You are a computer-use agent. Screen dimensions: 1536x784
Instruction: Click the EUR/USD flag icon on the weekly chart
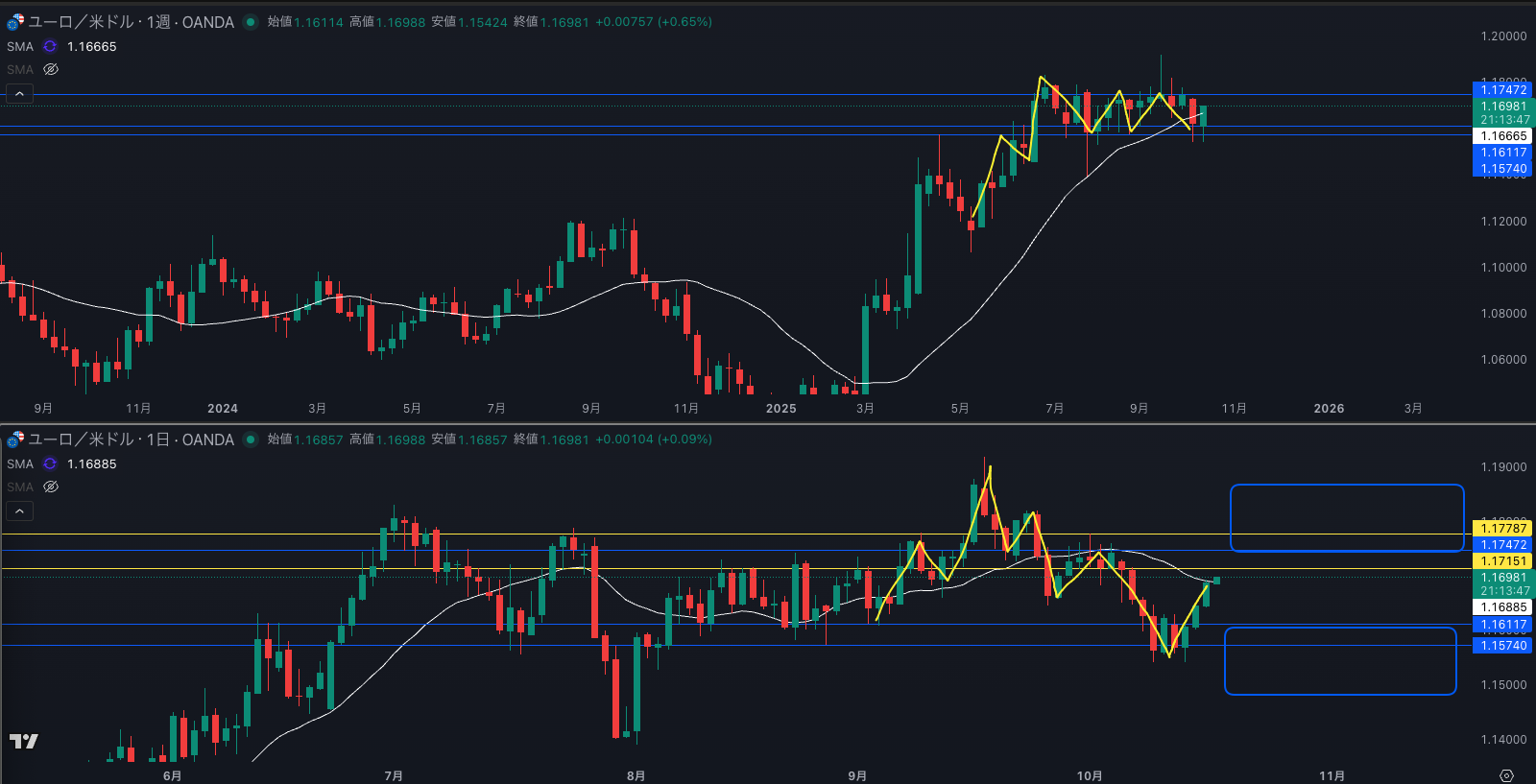[x=15, y=22]
